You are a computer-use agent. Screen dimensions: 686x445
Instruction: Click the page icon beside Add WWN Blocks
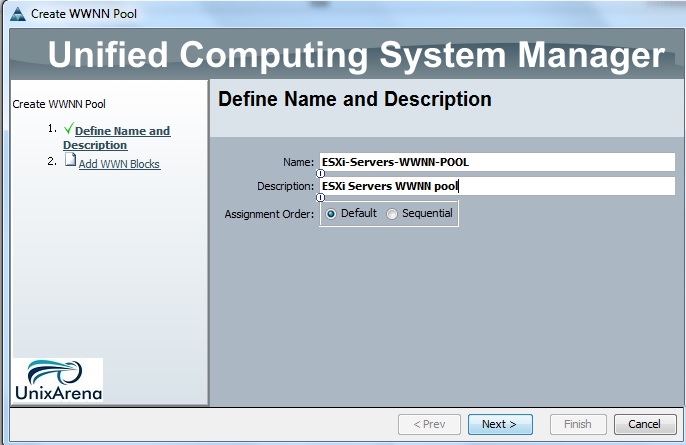(70, 160)
